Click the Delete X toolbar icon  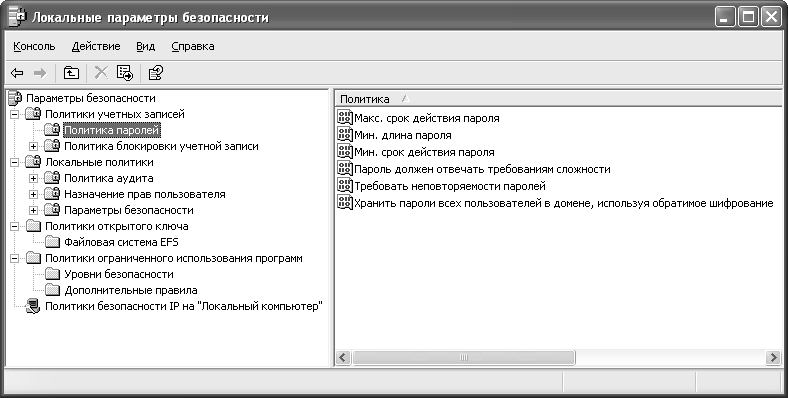(x=101, y=73)
